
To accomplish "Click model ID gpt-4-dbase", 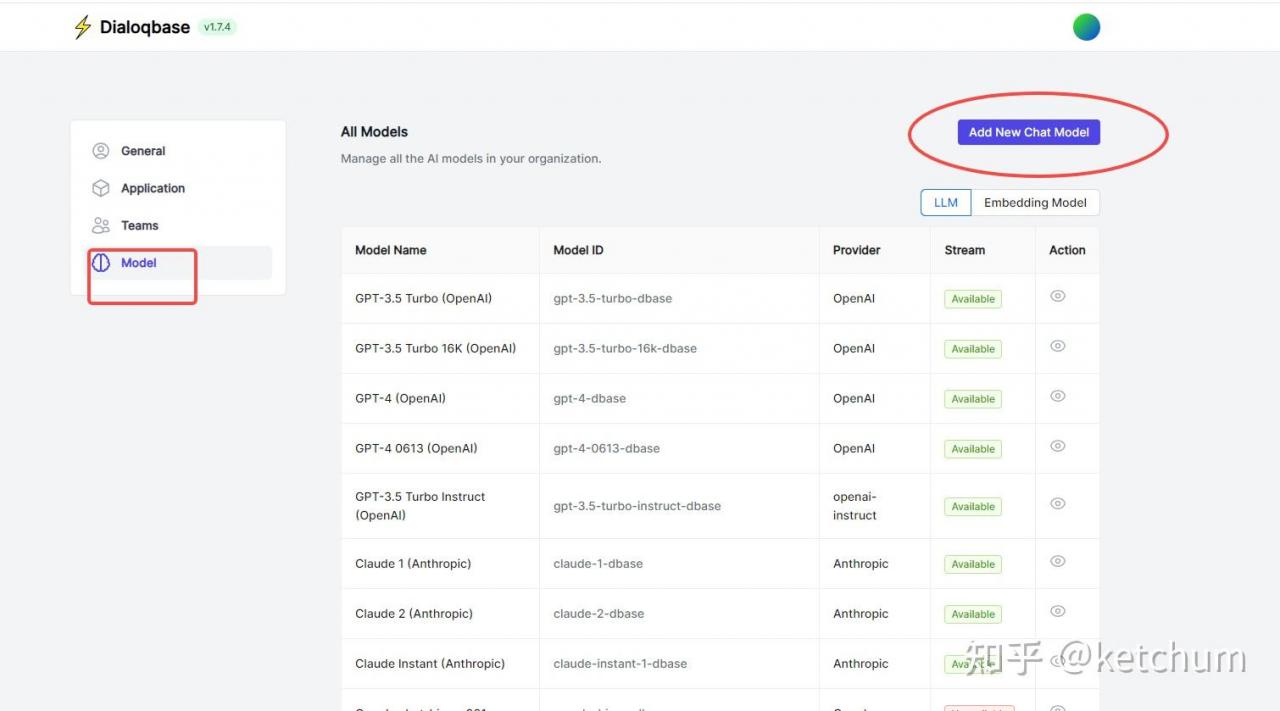I will point(590,398).
